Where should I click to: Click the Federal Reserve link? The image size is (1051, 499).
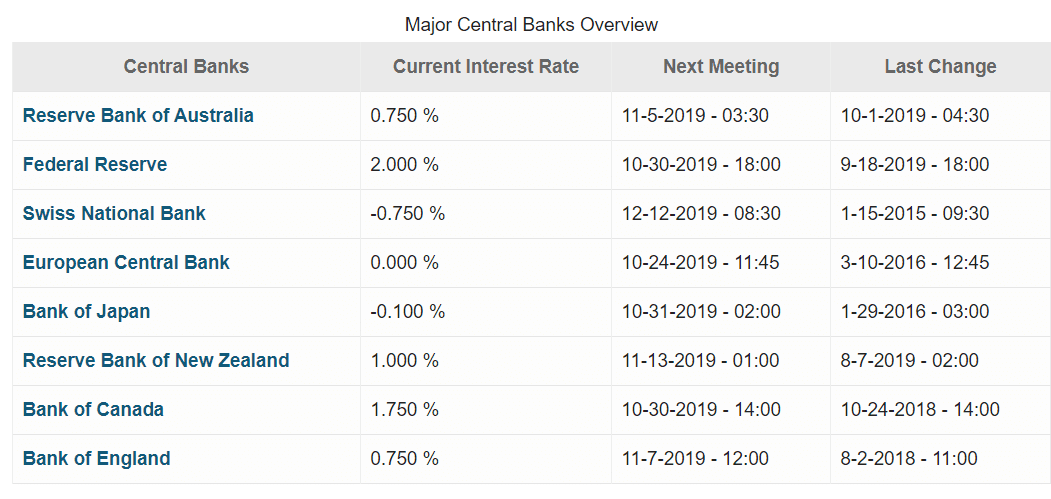click(95, 164)
